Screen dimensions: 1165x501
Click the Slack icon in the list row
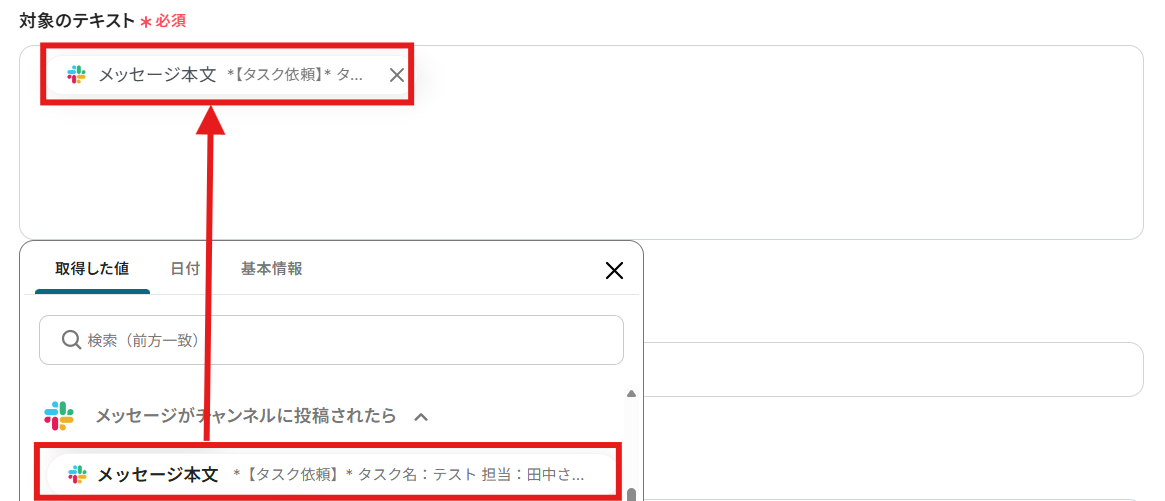(x=77, y=474)
